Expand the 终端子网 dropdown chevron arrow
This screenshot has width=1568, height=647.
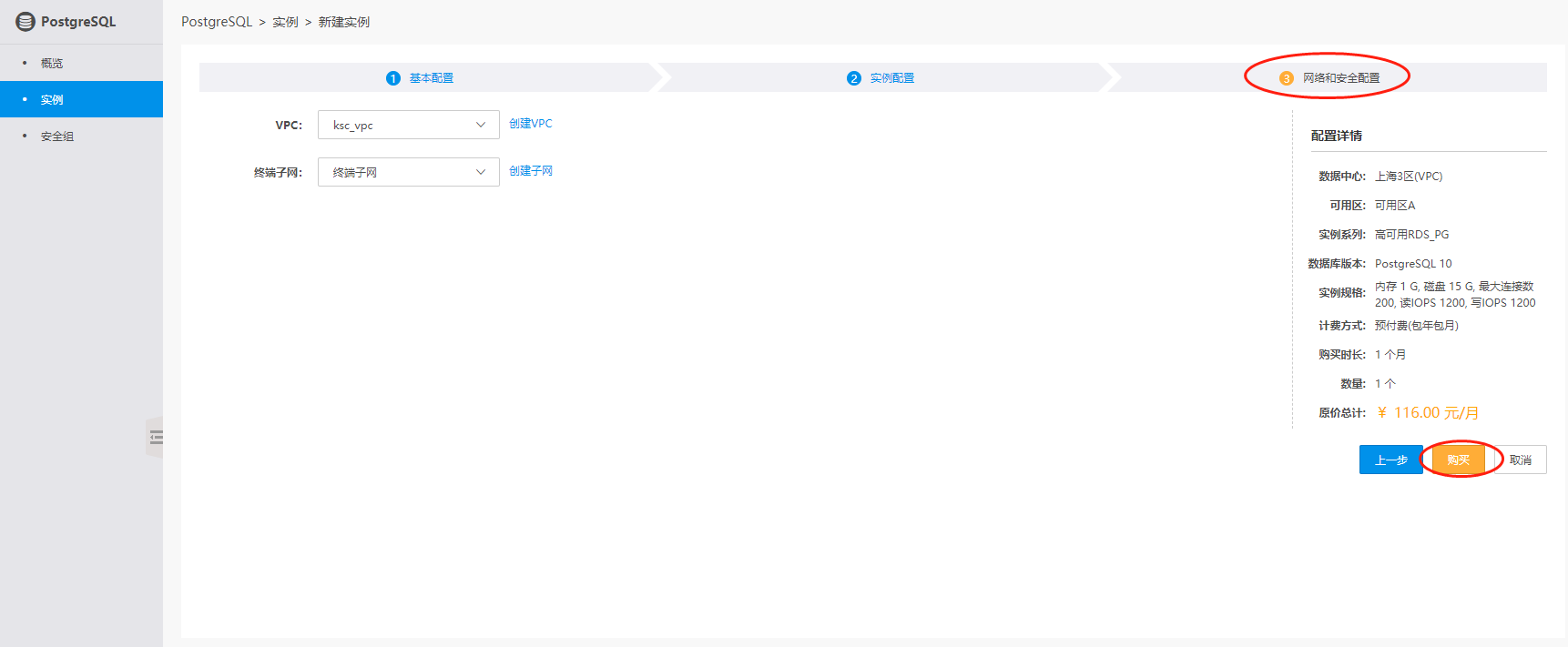click(x=481, y=172)
